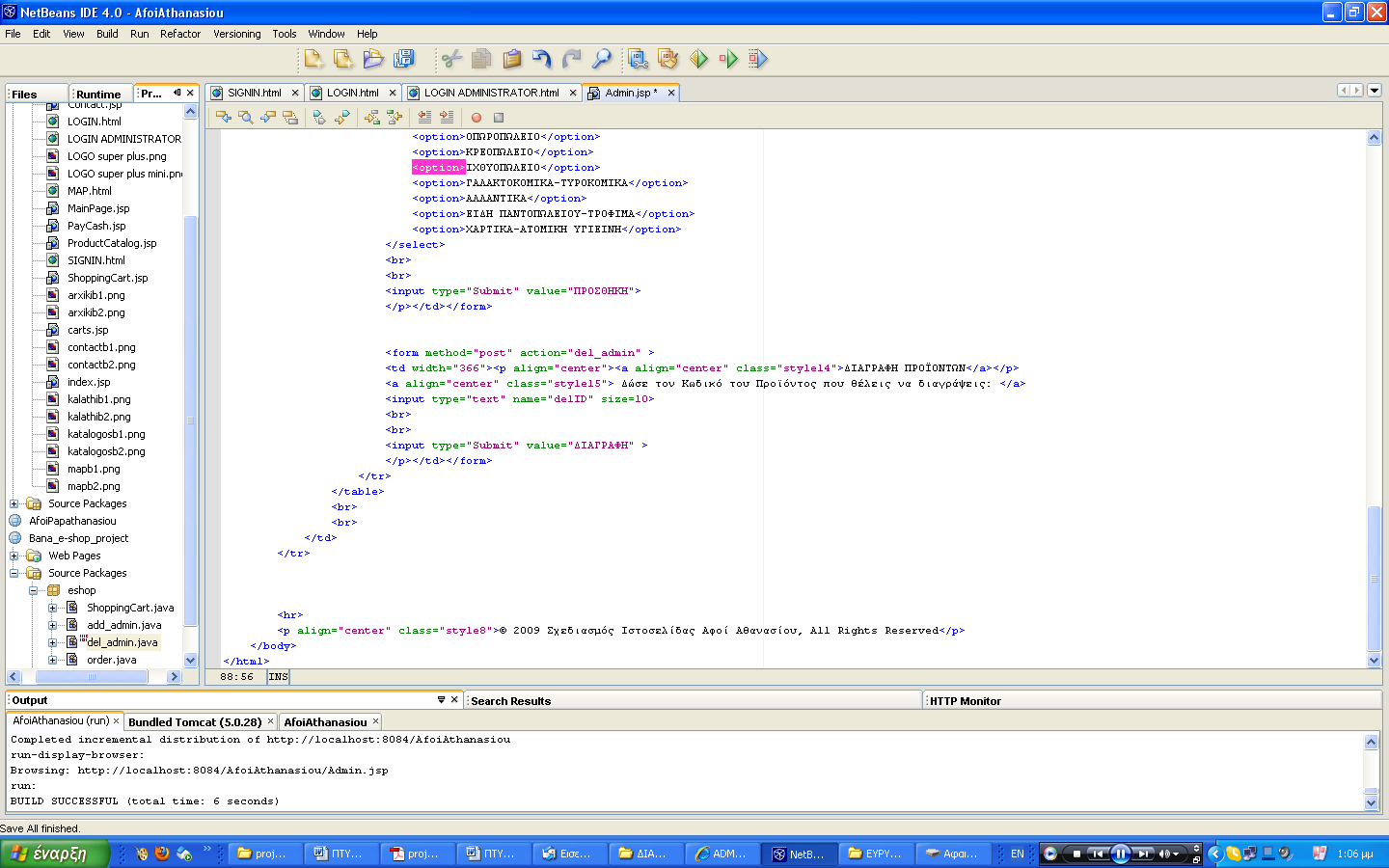This screenshot has height=868, width=1389.
Task: Click the Copy toolbar icon
Action: click(481, 59)
